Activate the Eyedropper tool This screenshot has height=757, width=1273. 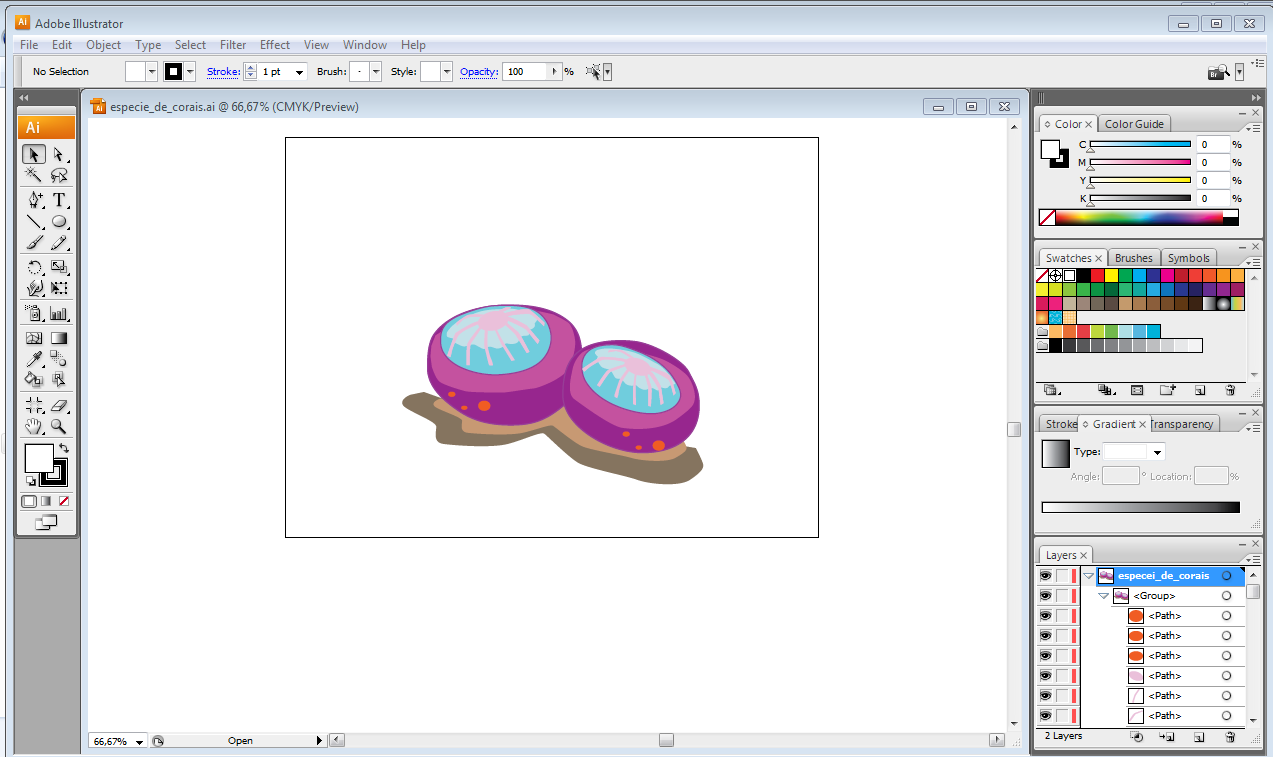(x=35, y=358)
